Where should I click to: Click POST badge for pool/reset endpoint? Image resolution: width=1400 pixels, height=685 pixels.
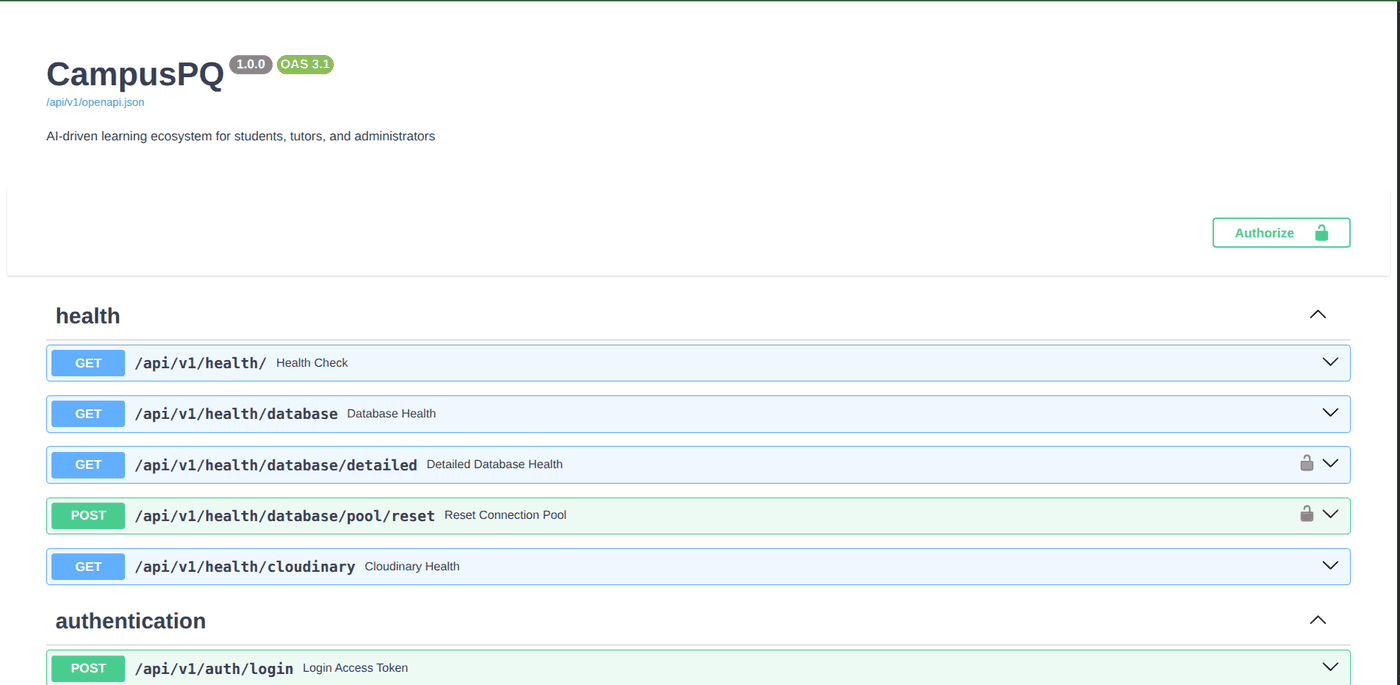click(88, 516)
